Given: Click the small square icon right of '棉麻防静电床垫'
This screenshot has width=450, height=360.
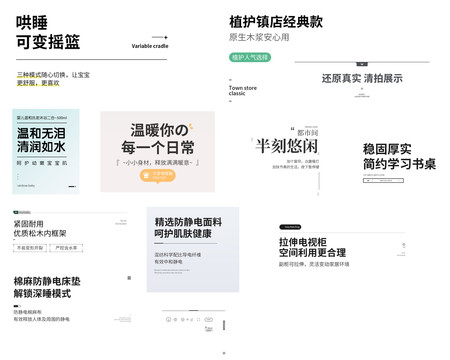Looking at the screenshot, I should point(129,278).
